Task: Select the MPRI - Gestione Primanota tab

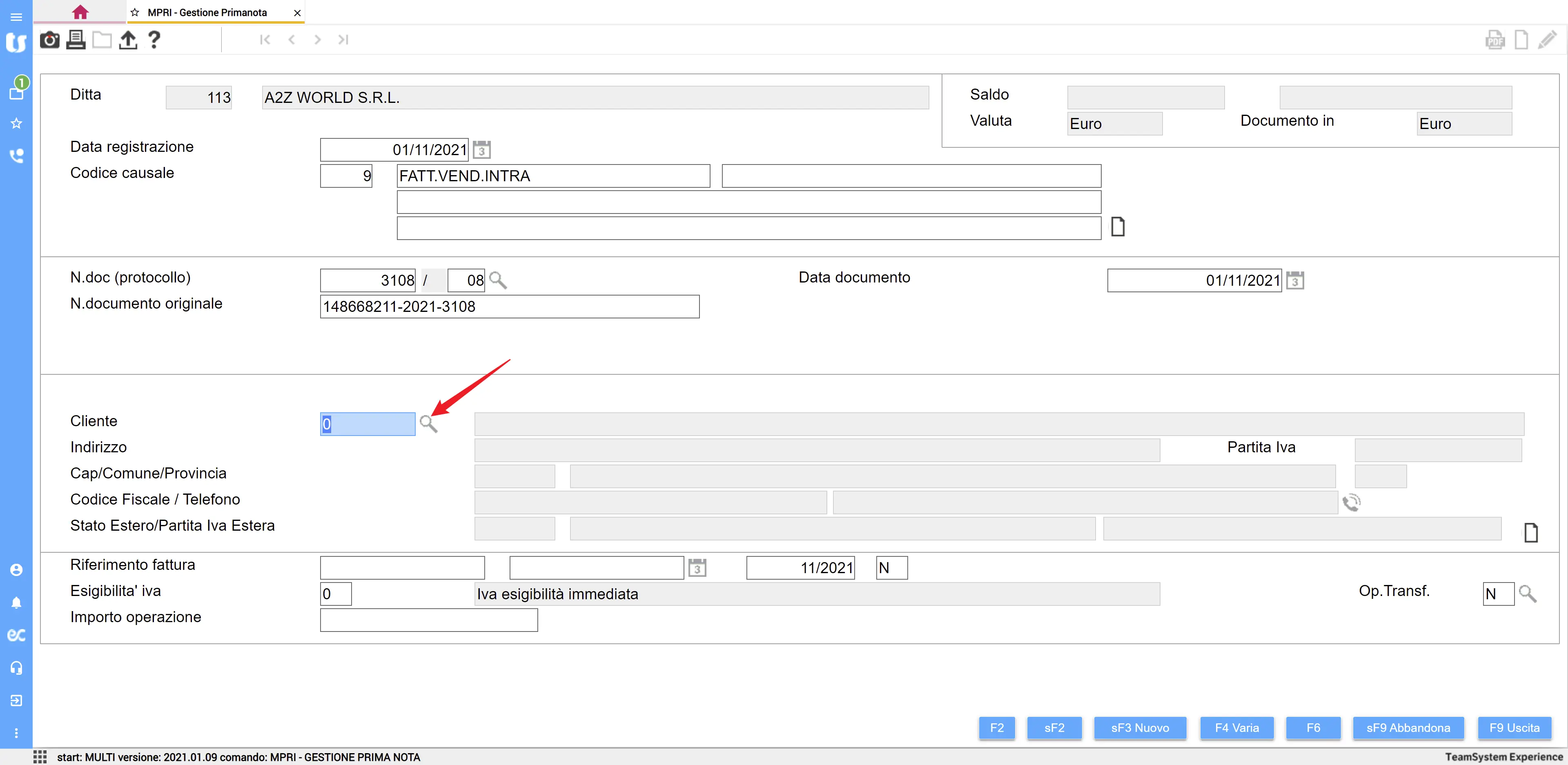Action: [x=207, y=12]
